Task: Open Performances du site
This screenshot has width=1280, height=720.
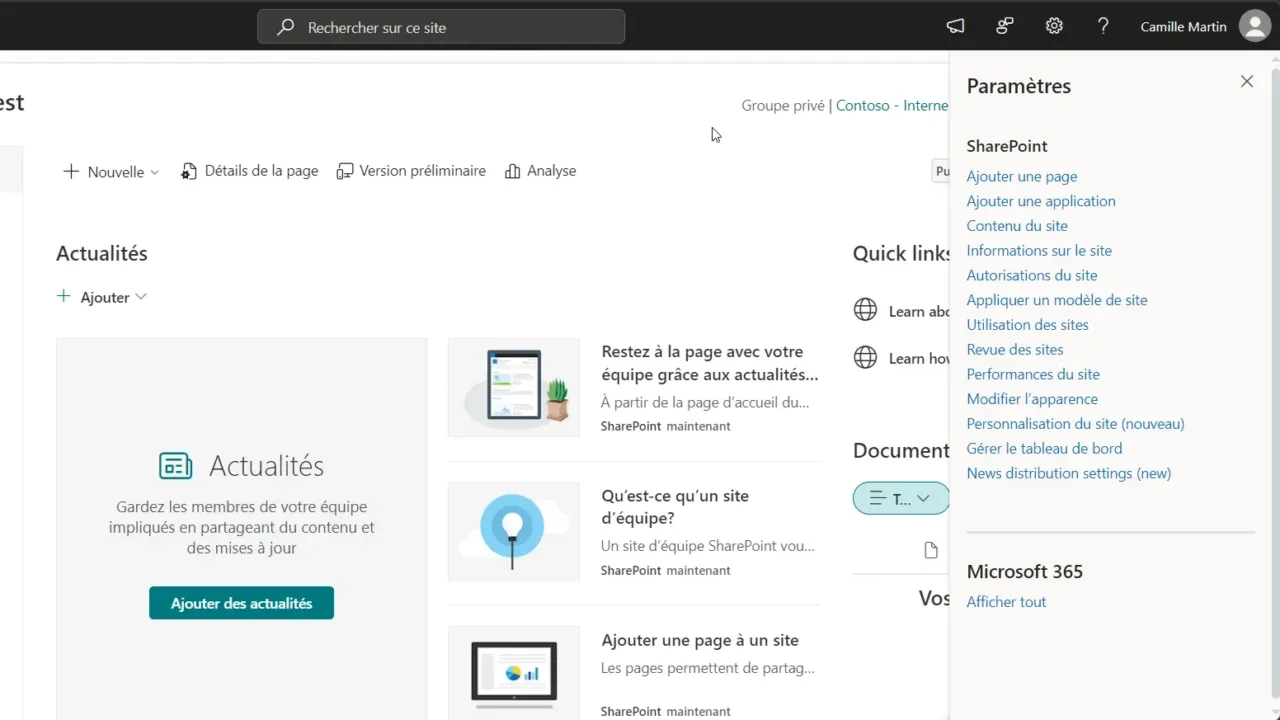Action: [1033, 374]
